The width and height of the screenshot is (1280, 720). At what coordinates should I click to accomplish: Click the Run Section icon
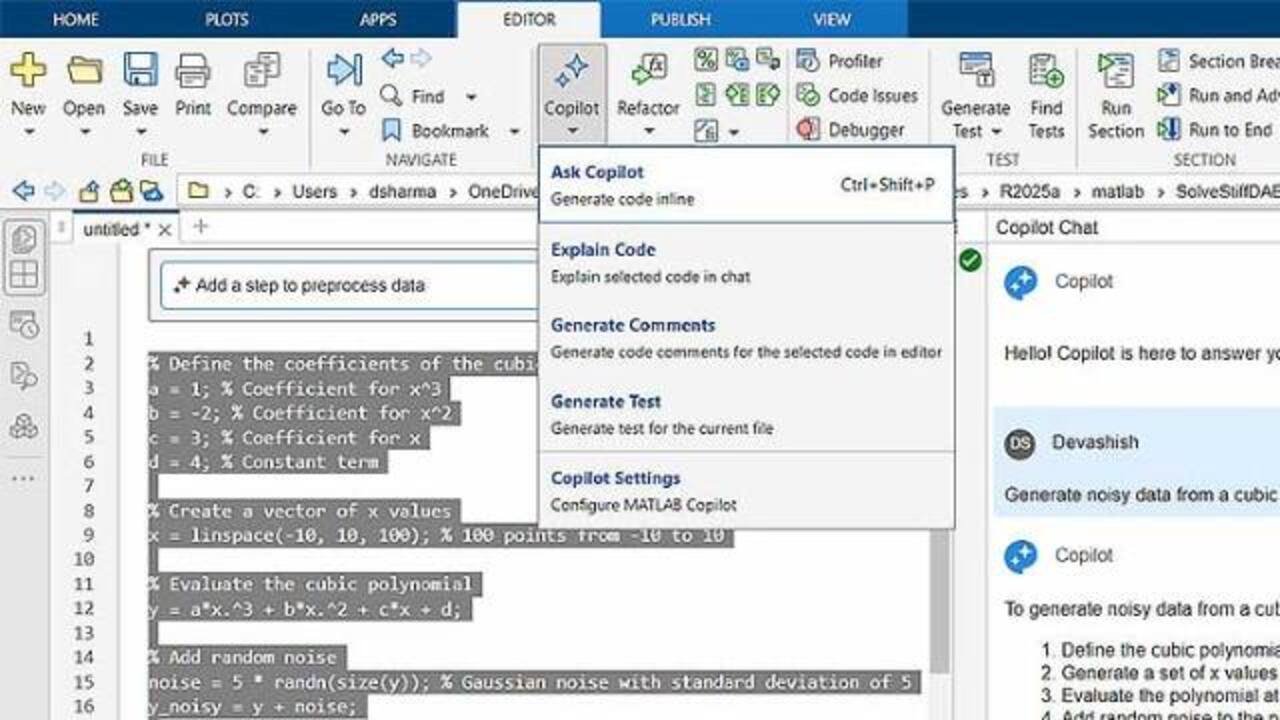(1115, 72)
